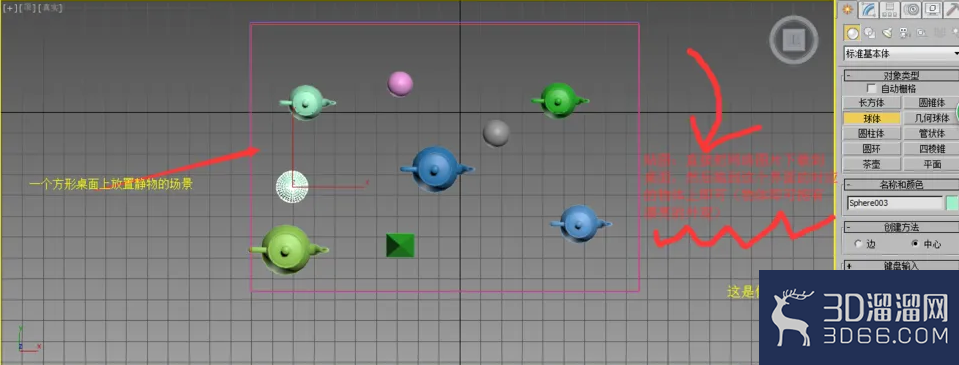This screenshot has width=959, height=365.
Task: Switch to the Display panel tab
Action: 932,9
